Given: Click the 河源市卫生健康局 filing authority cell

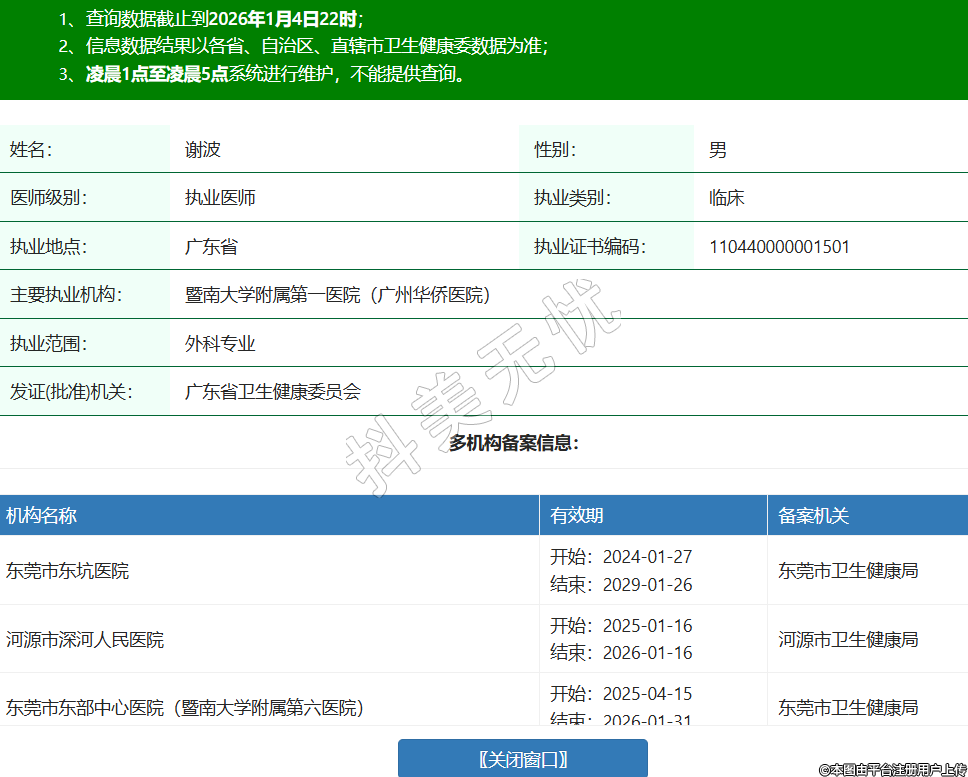Looking at the screenshot, I should tap(848, 639).
